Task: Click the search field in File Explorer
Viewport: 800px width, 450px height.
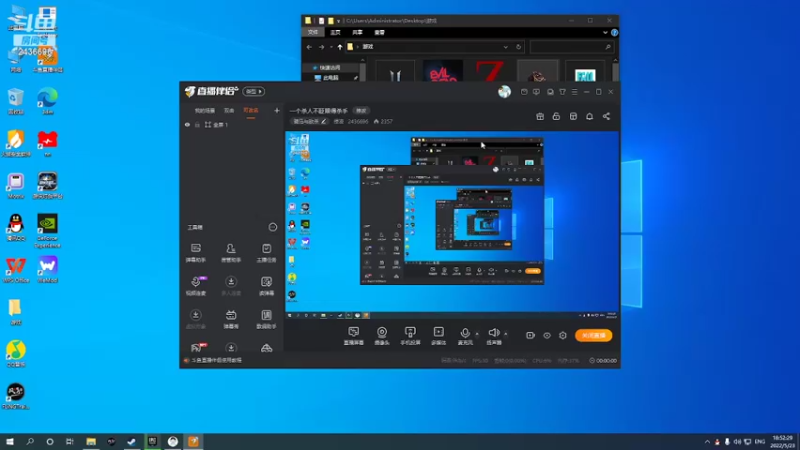Action: (570, 47)
